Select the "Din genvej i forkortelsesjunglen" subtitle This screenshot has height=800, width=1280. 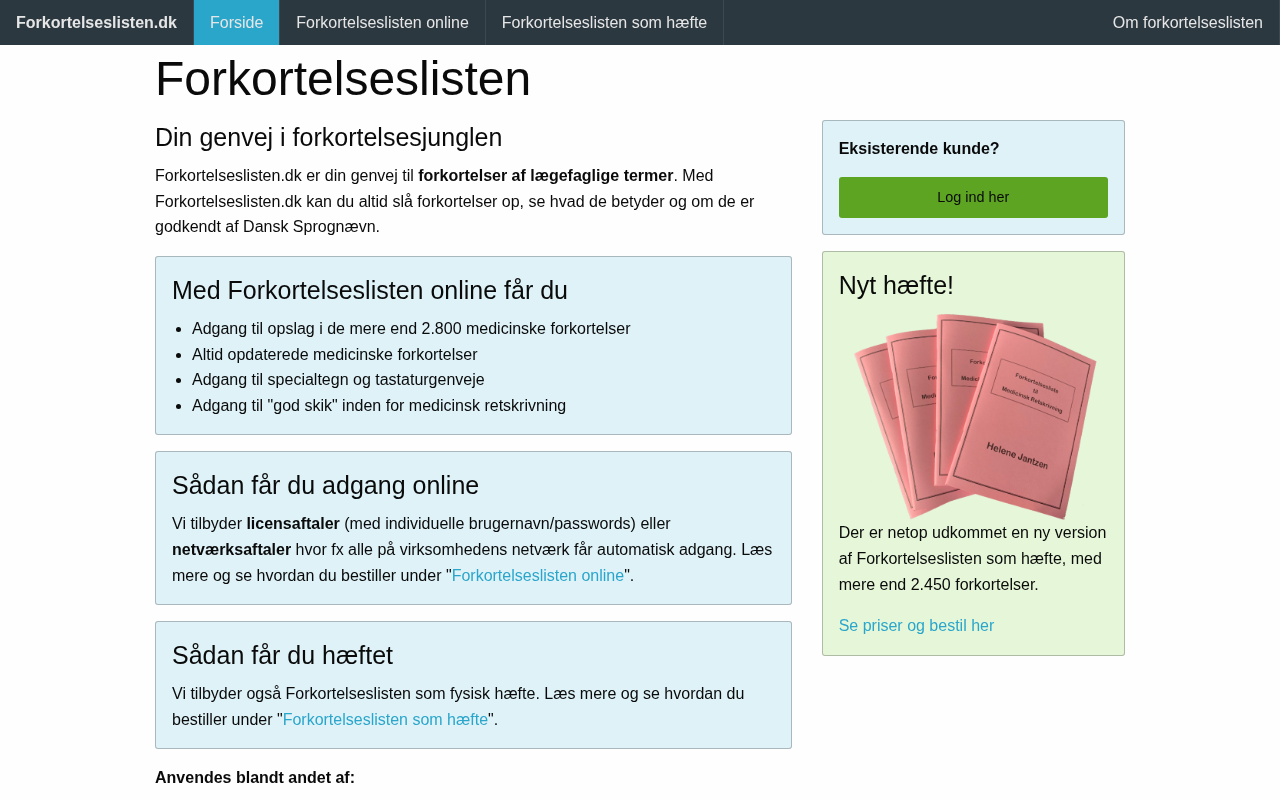328,137
